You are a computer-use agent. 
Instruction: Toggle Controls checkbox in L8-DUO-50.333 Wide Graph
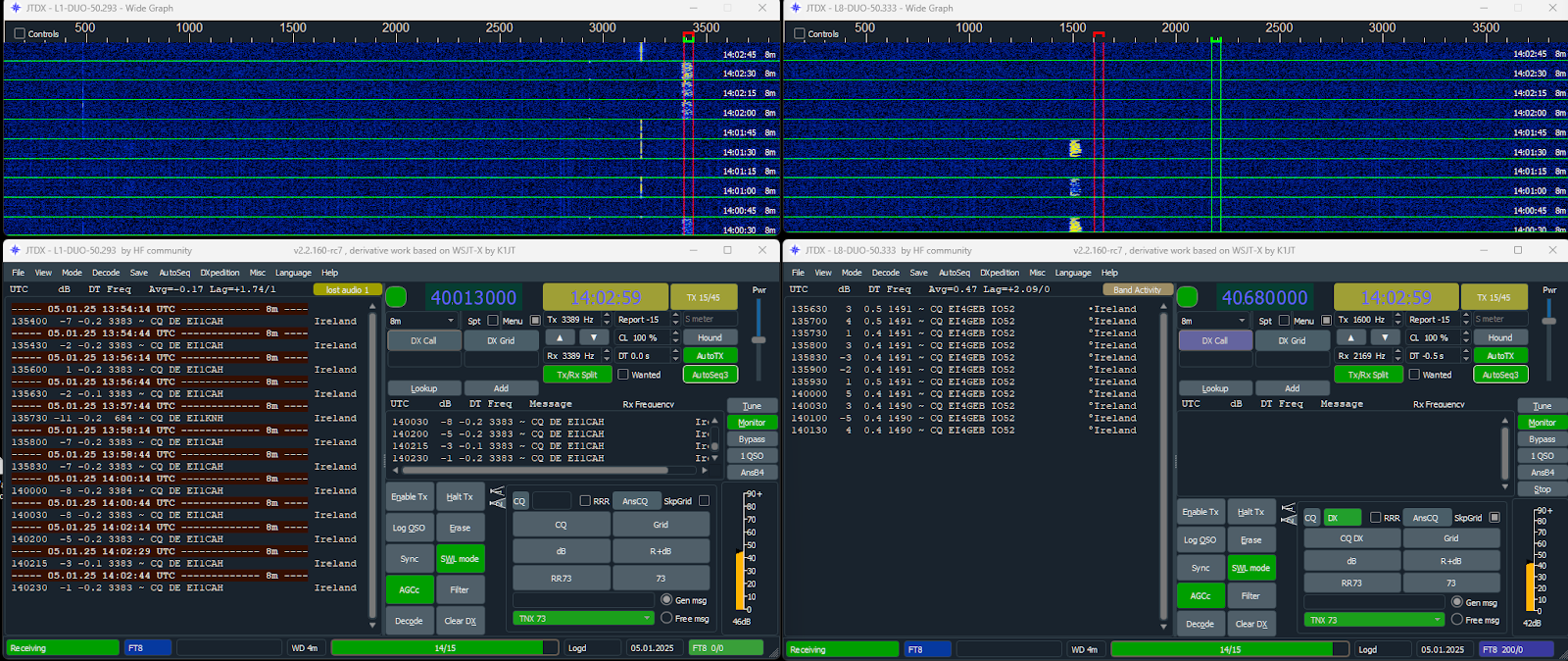(x=800, y=33)
